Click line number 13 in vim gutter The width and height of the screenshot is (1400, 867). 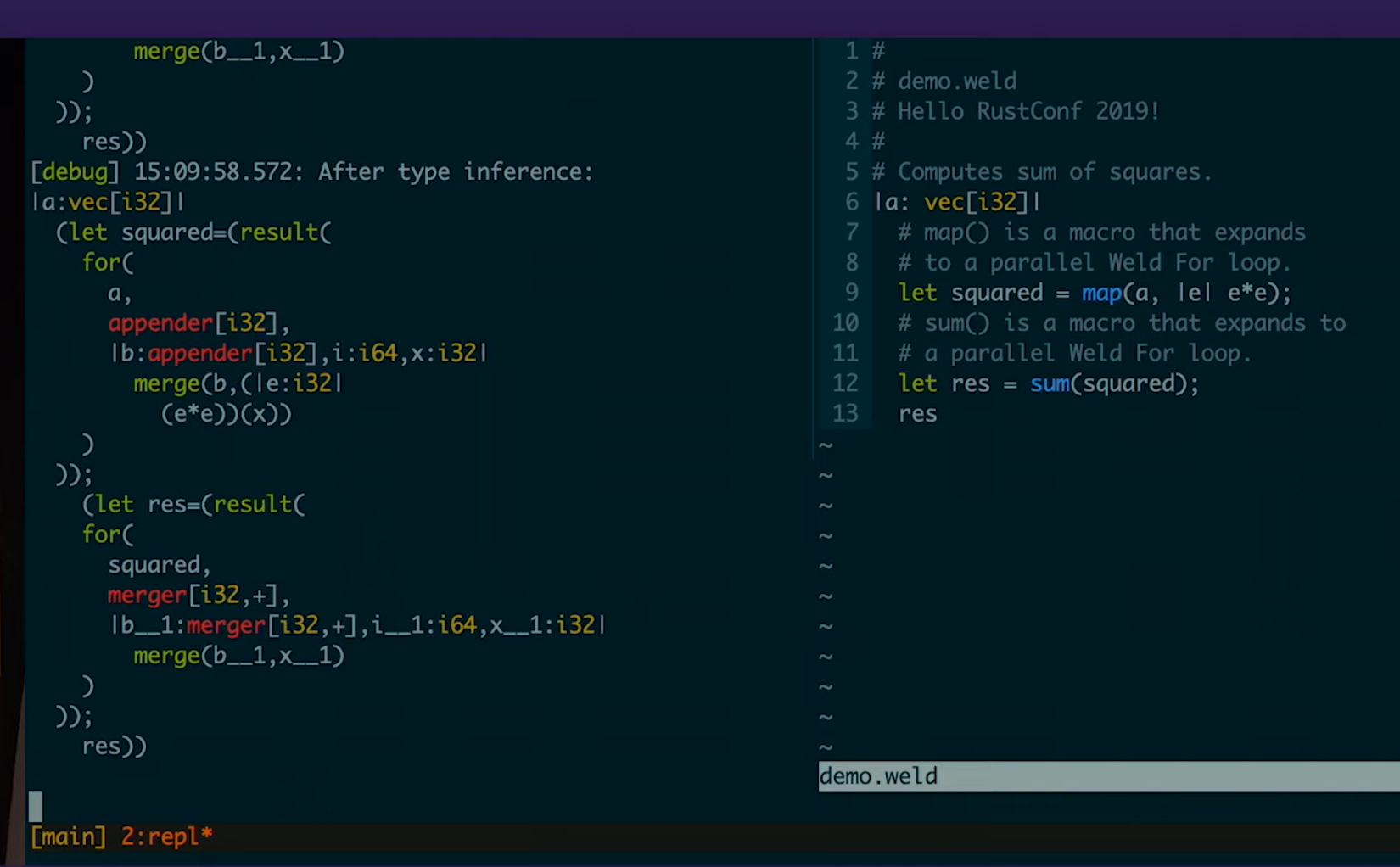pyautogui.click(x=846, y=414)
